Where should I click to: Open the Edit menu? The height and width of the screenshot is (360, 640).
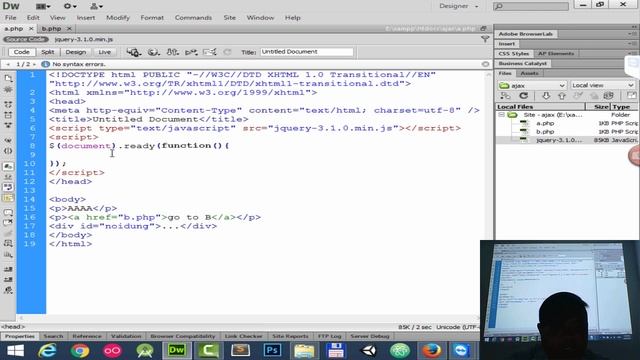pyautogui.click(x=33, y=18)
